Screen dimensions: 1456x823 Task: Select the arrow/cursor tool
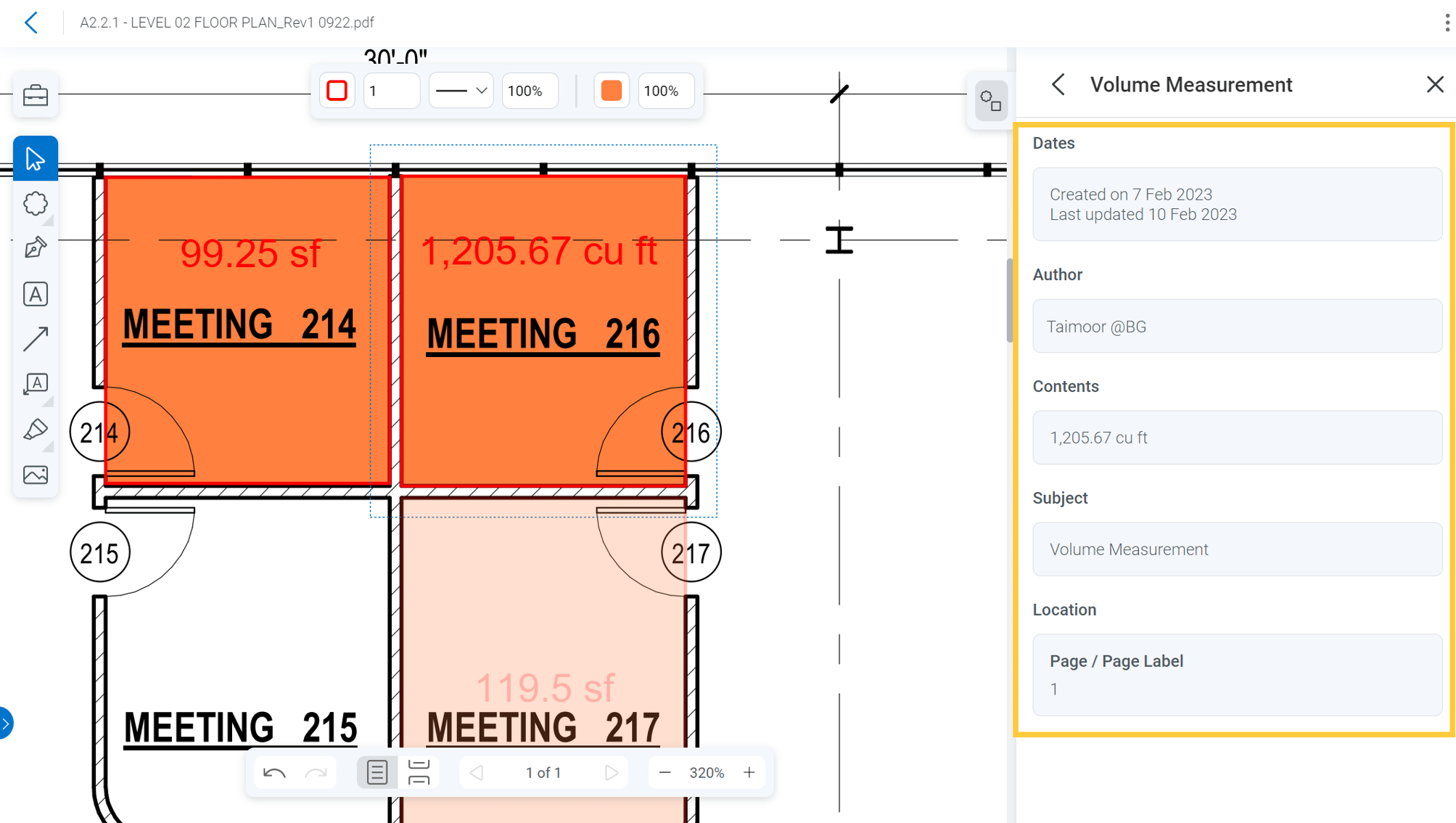click(35, 157)
